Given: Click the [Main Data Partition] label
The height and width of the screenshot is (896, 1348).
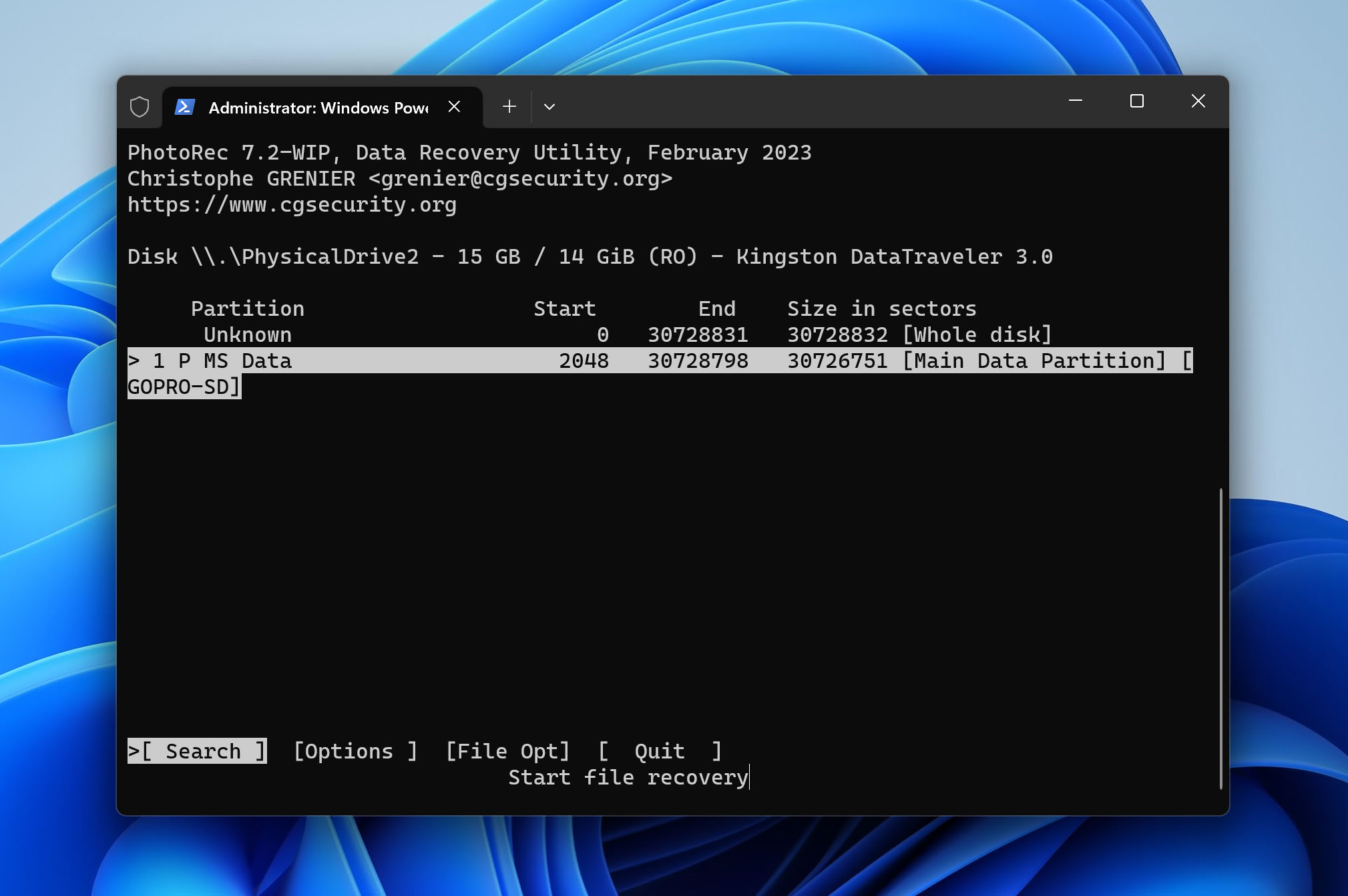Looking at the screenshot, I should pos(1034,361).
